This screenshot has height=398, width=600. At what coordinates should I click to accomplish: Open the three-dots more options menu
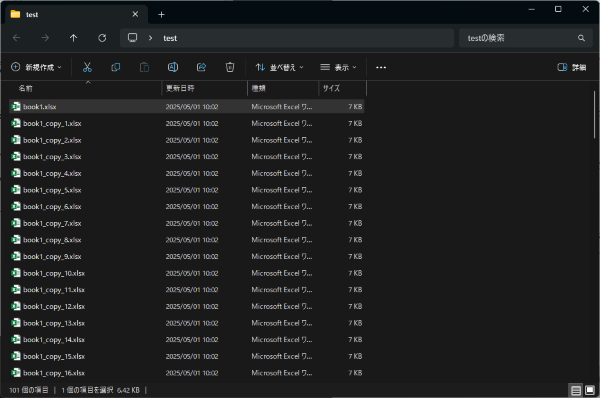[x=381, y=67]
